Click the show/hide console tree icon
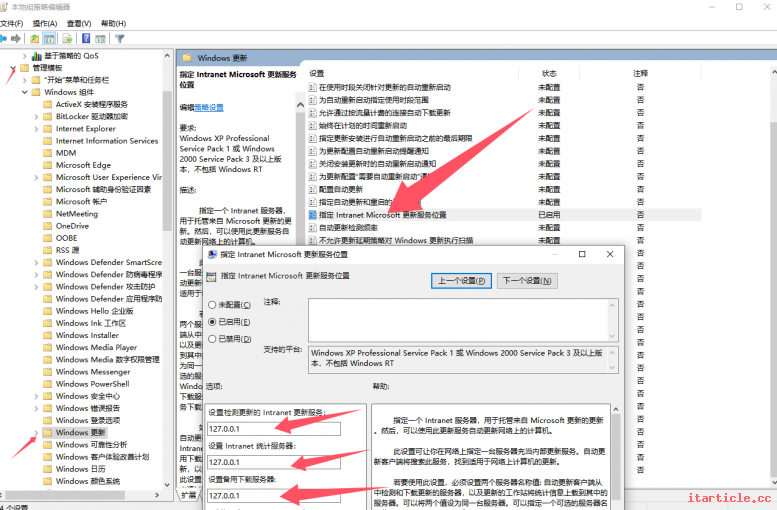 tap(51, 39)
